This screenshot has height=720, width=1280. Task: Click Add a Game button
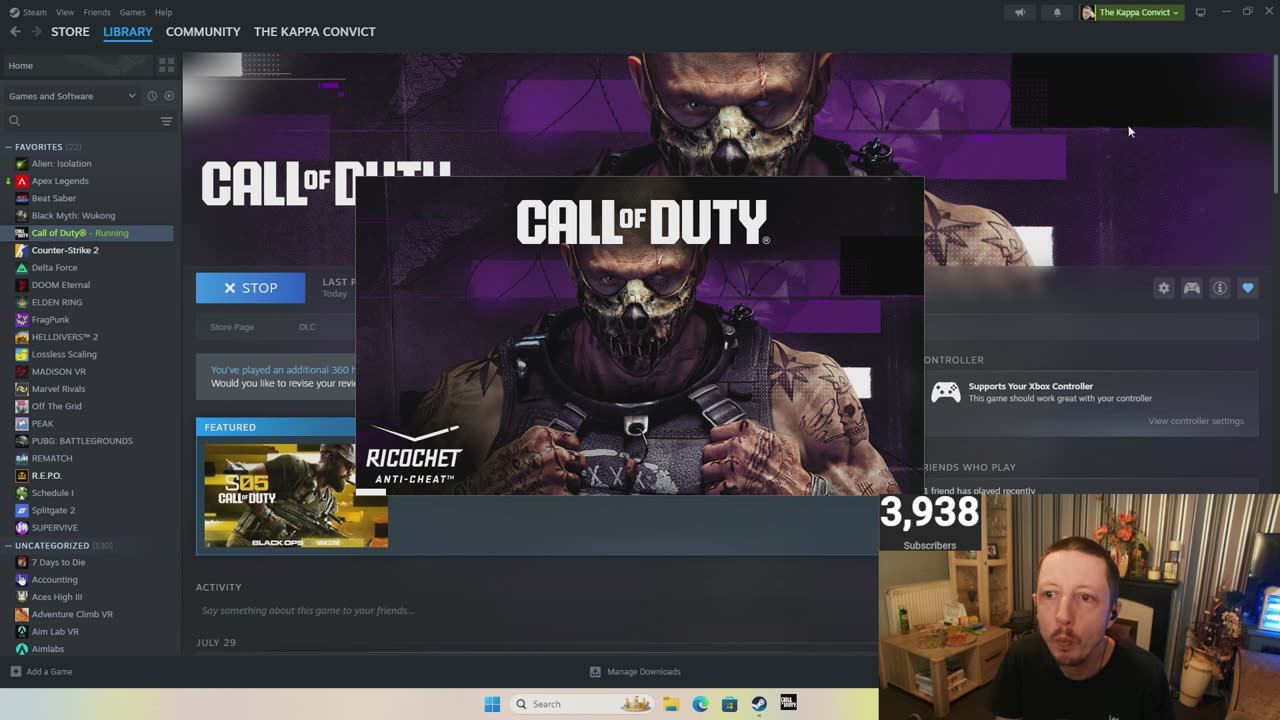(x=41, y=671)
